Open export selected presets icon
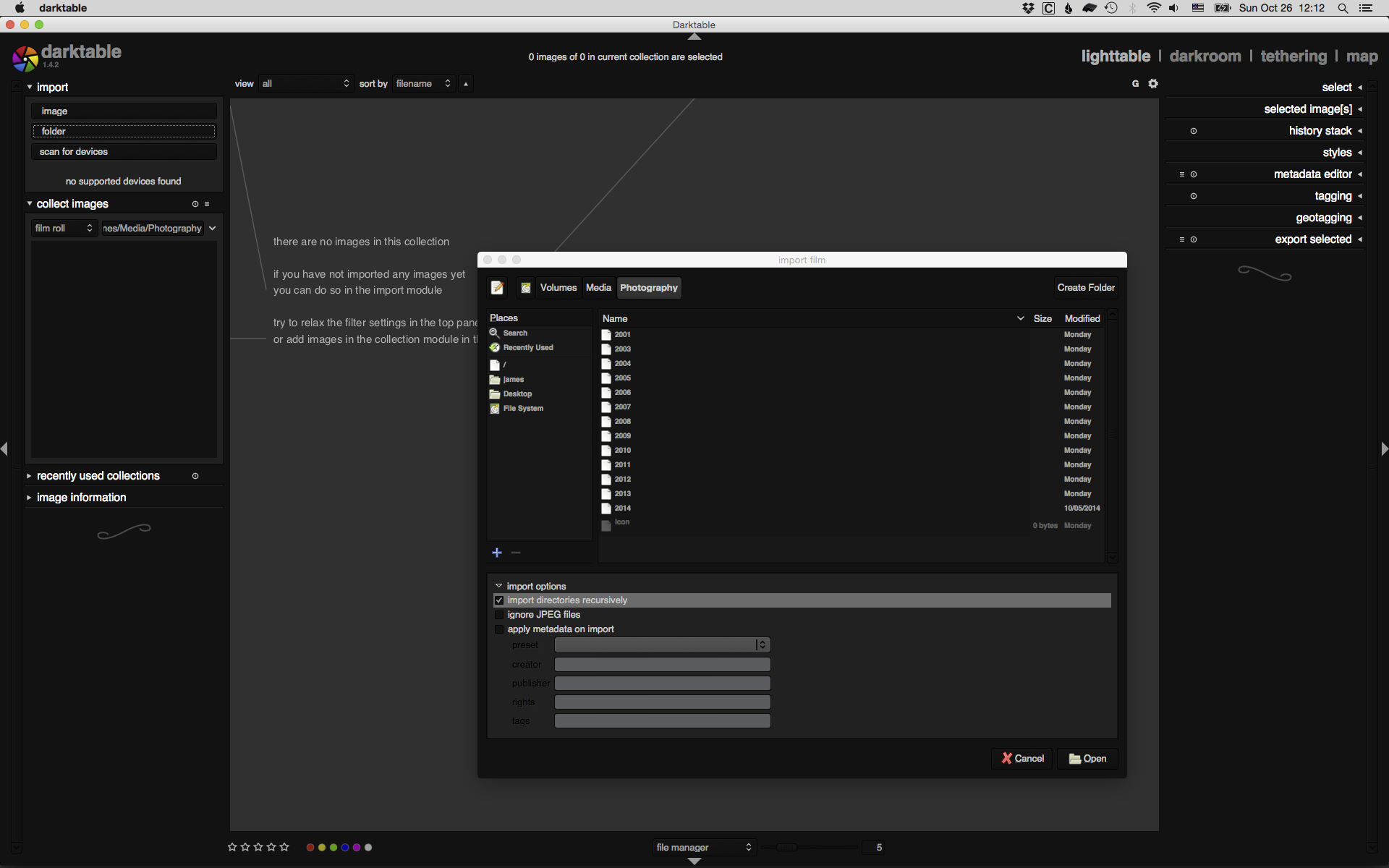The image size is (1389, 868). click(x=1182, y=239)
